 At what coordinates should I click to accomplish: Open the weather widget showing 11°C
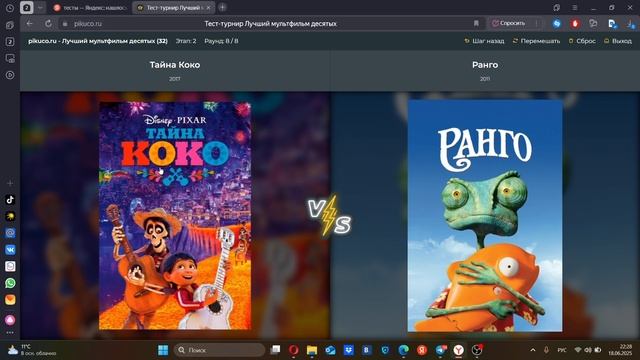pyautogui.click(x=32, y=350)
